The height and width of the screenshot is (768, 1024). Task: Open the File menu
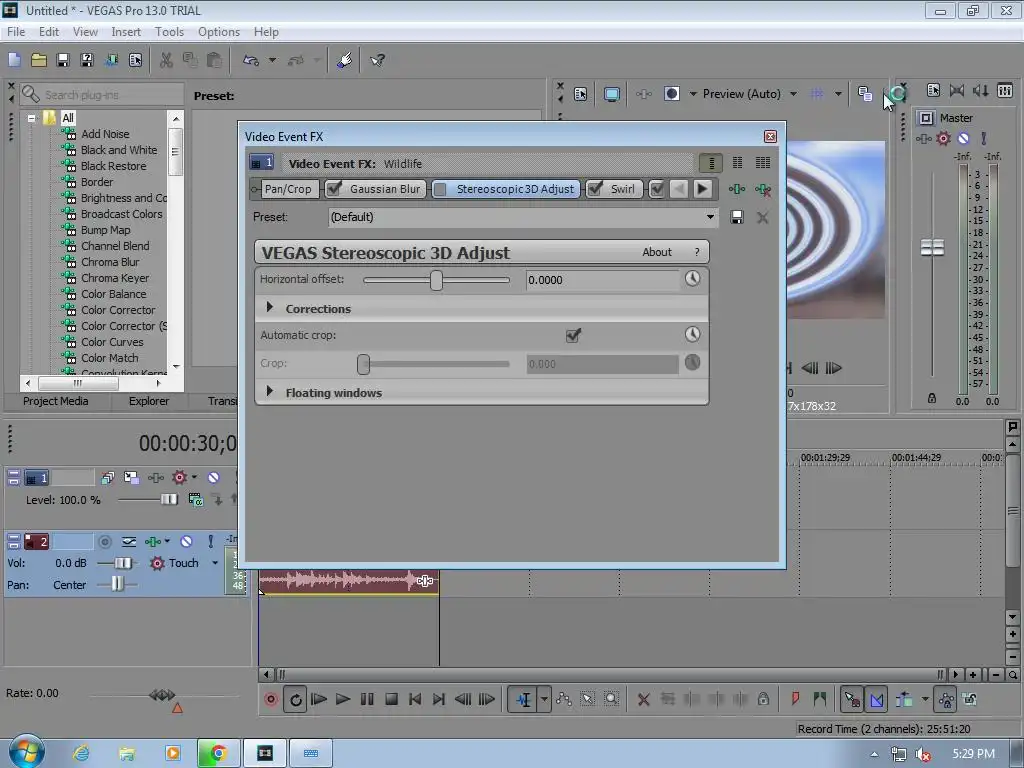coord(16,32)
